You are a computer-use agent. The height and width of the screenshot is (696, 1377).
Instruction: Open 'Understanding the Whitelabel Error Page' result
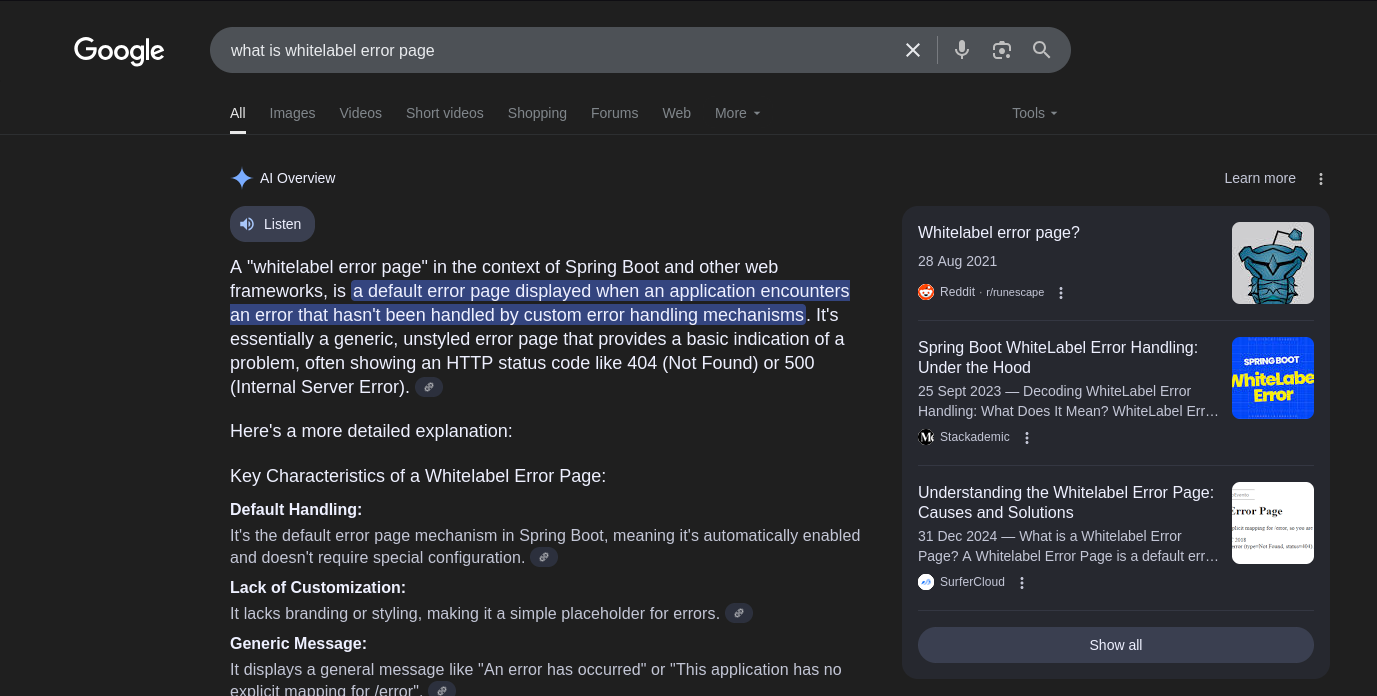tap(1066, 502)
